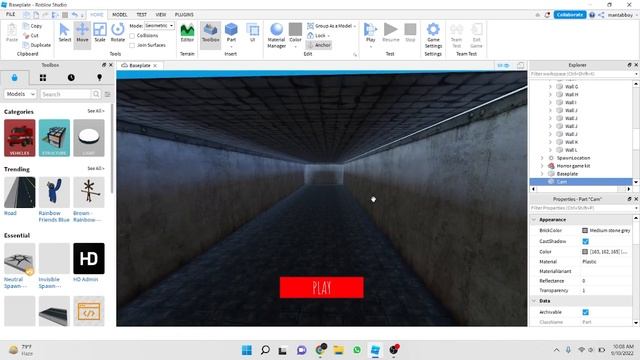Click the Paste clipboard button
Viewport: 640px width, 360px height.
(x=12, y=33)
